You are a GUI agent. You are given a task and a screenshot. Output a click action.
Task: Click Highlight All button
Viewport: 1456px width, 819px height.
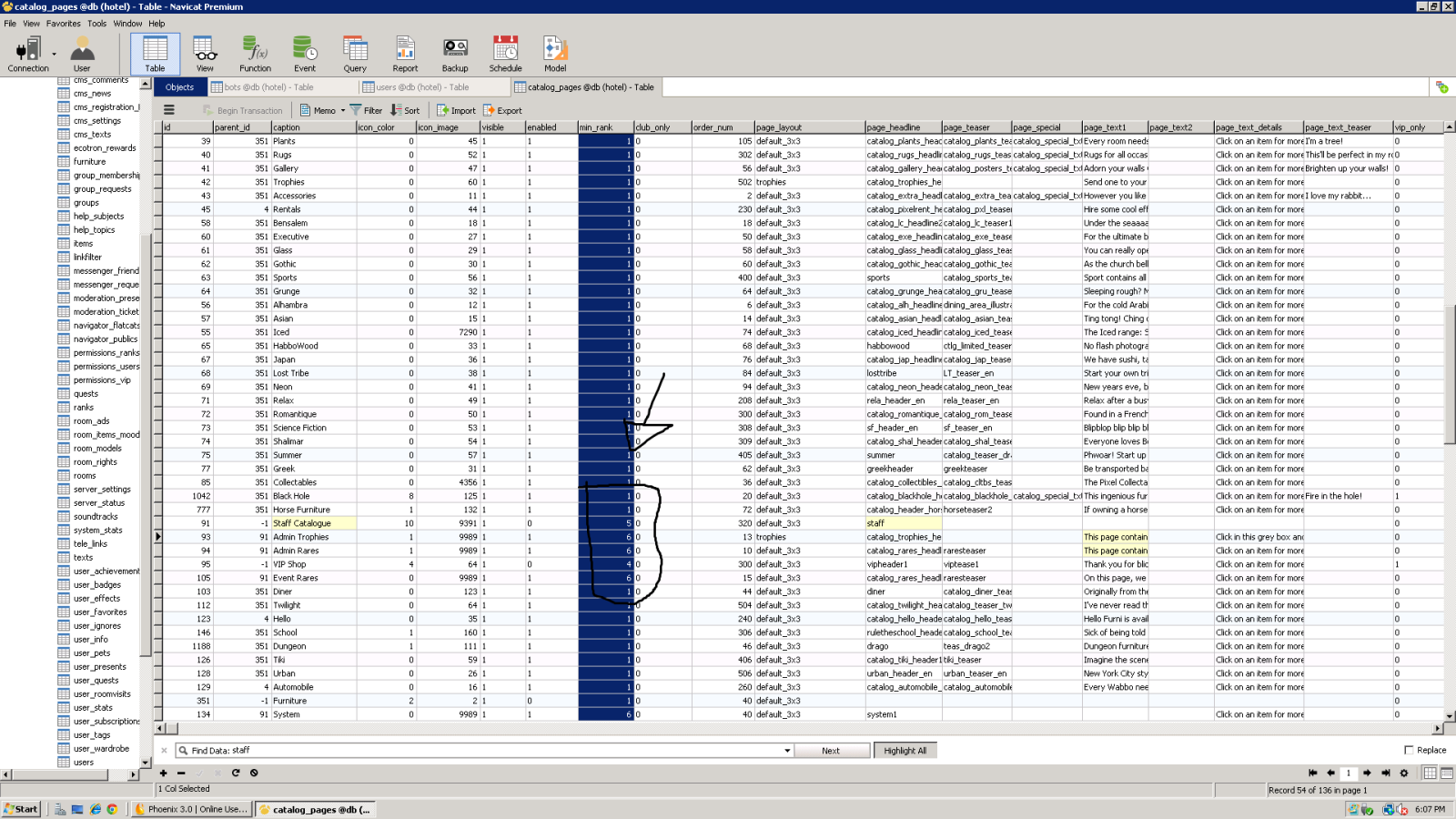pos(905,751)
